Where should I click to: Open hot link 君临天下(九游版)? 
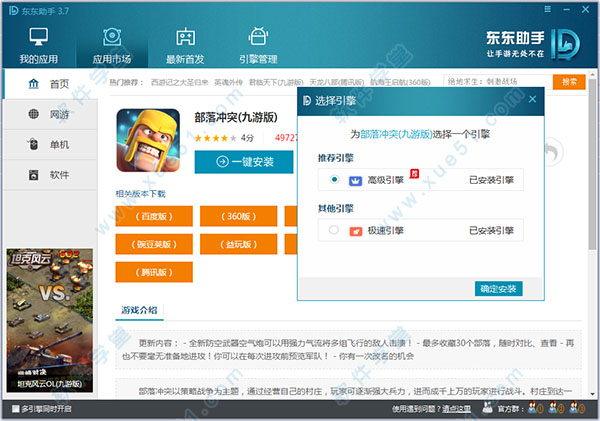click(276, 82)
